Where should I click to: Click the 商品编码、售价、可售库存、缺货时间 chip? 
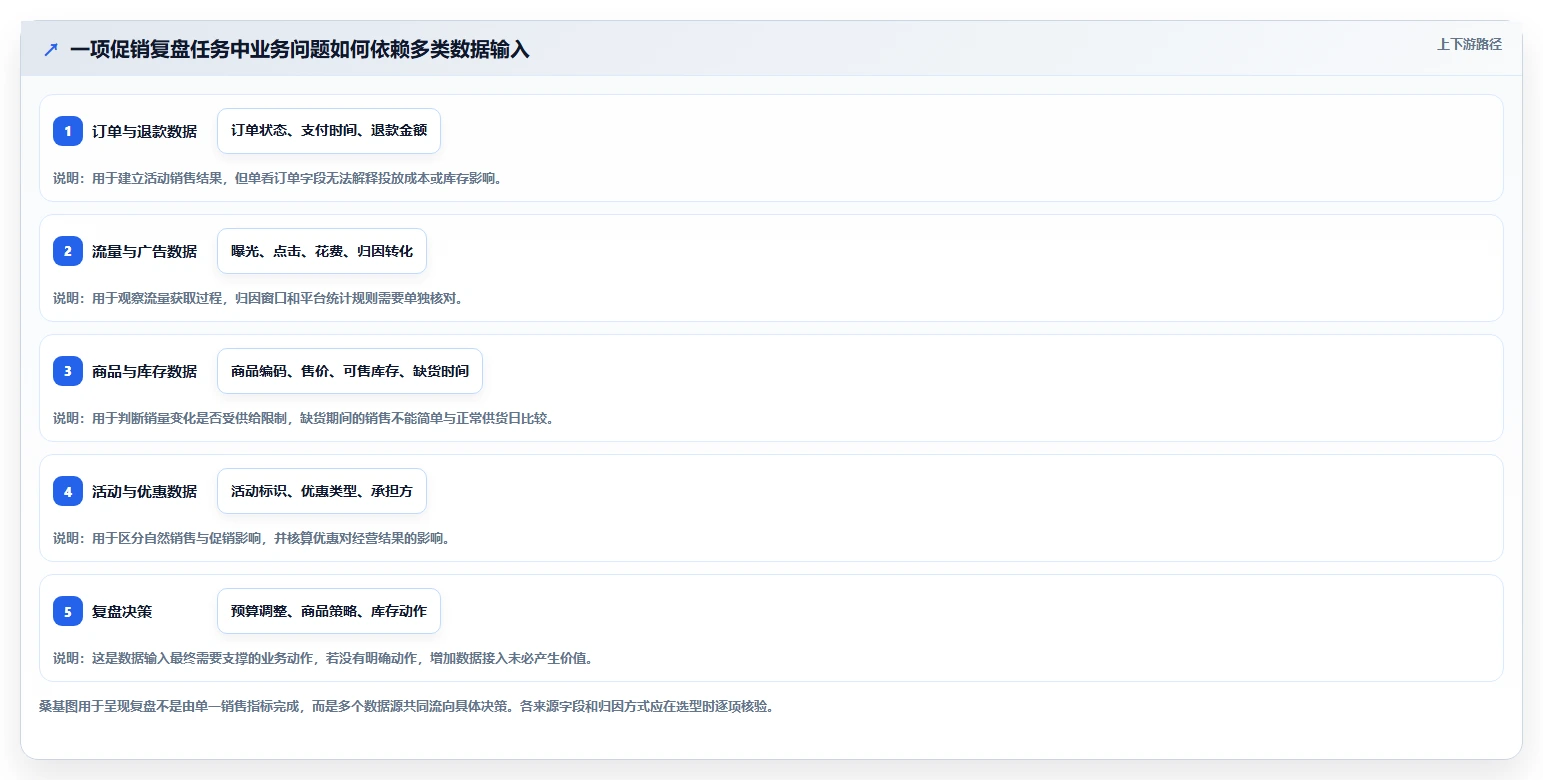pos(350,371)
